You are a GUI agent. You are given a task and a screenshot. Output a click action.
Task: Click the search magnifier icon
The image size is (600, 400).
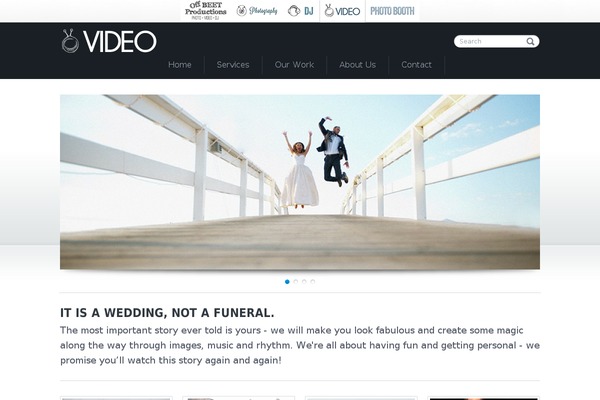coord(530,41)
